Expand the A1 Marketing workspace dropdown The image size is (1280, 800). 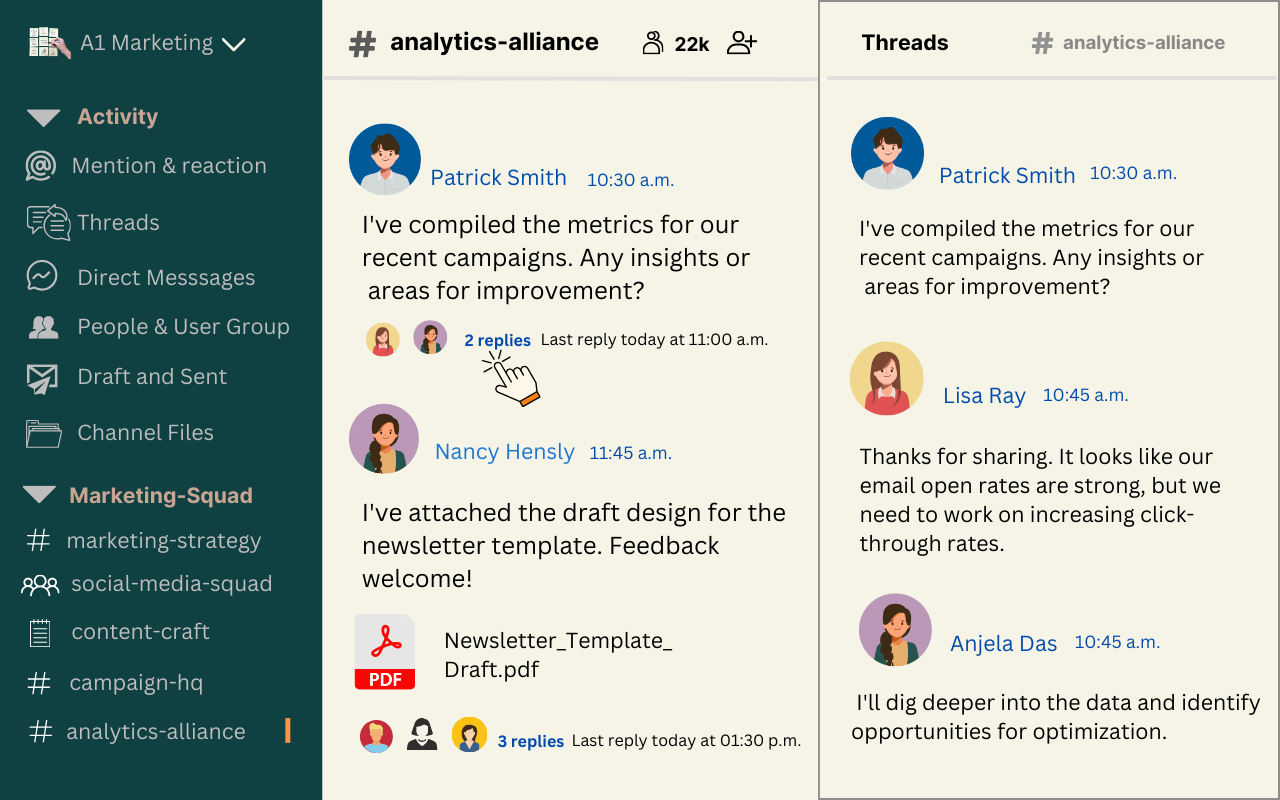point(233,44)
